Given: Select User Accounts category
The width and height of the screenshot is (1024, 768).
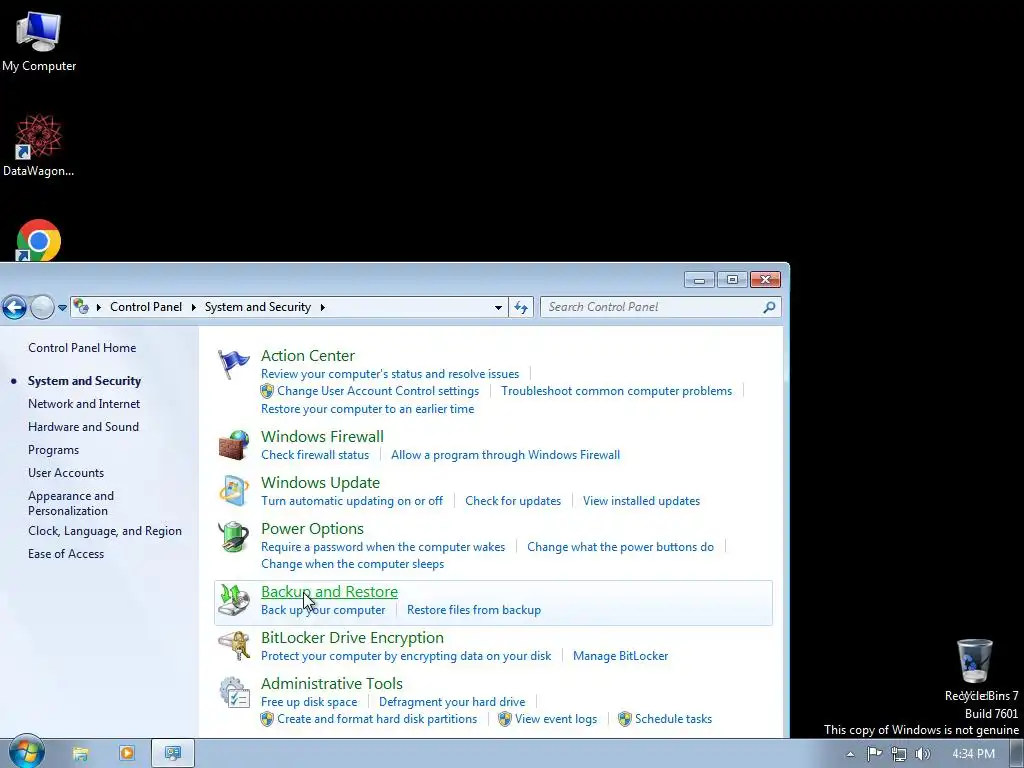Looking at the screenshot, I should pos(66,473).
